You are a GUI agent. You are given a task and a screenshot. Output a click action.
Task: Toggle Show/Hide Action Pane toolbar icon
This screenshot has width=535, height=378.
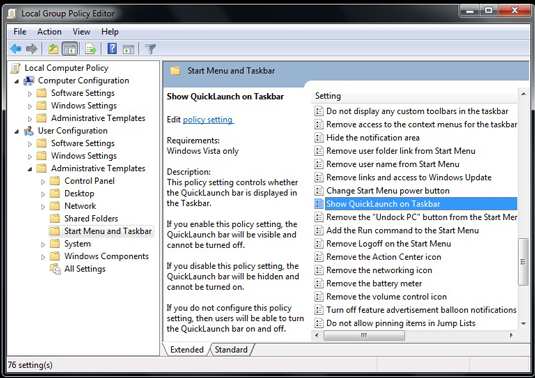[x=128, y=49]
